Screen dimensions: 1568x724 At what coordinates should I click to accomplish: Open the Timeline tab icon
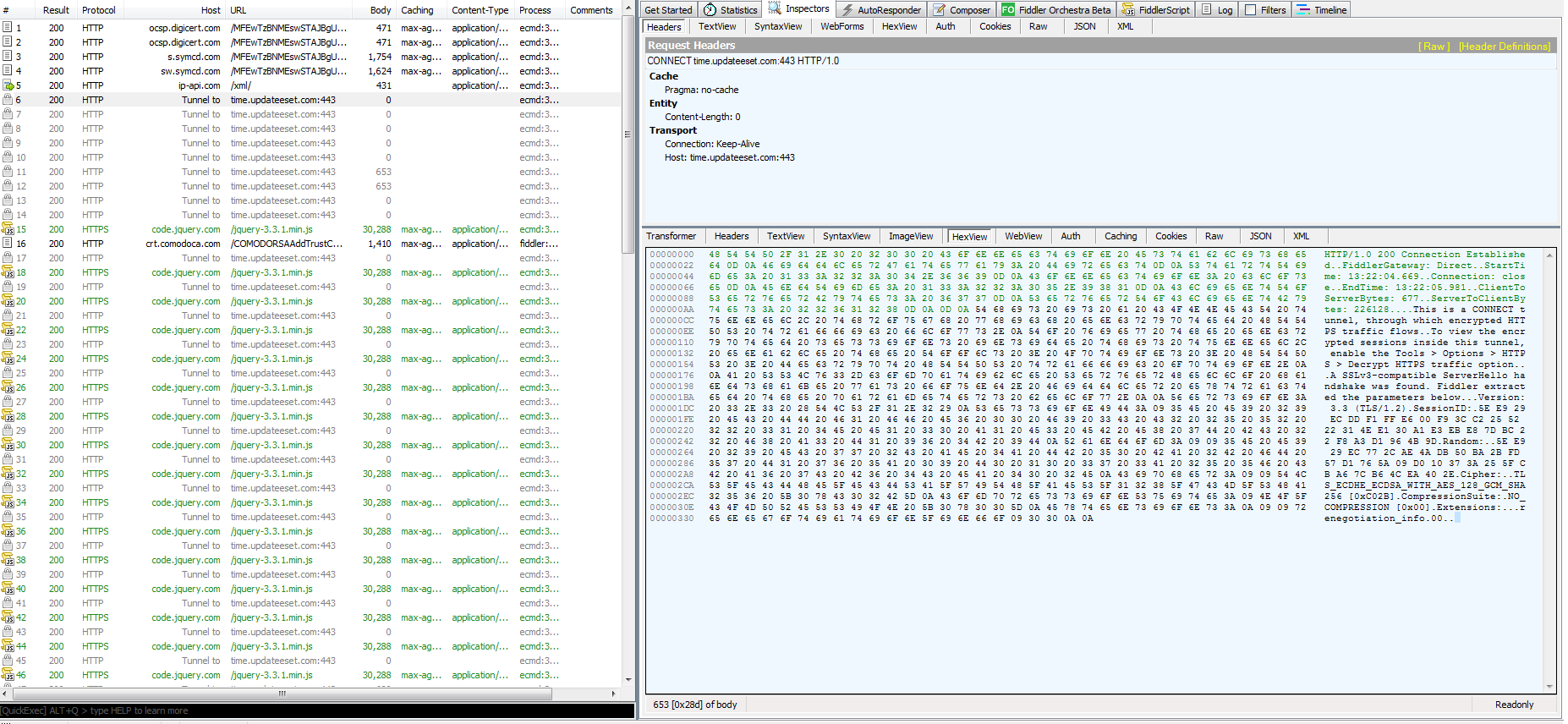point(1303,10)
